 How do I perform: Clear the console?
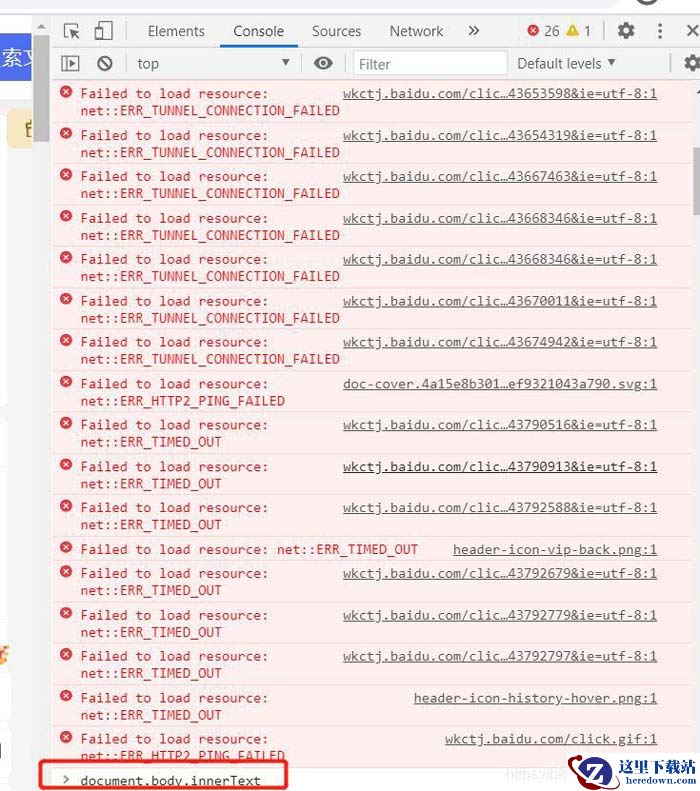(105, 64)
